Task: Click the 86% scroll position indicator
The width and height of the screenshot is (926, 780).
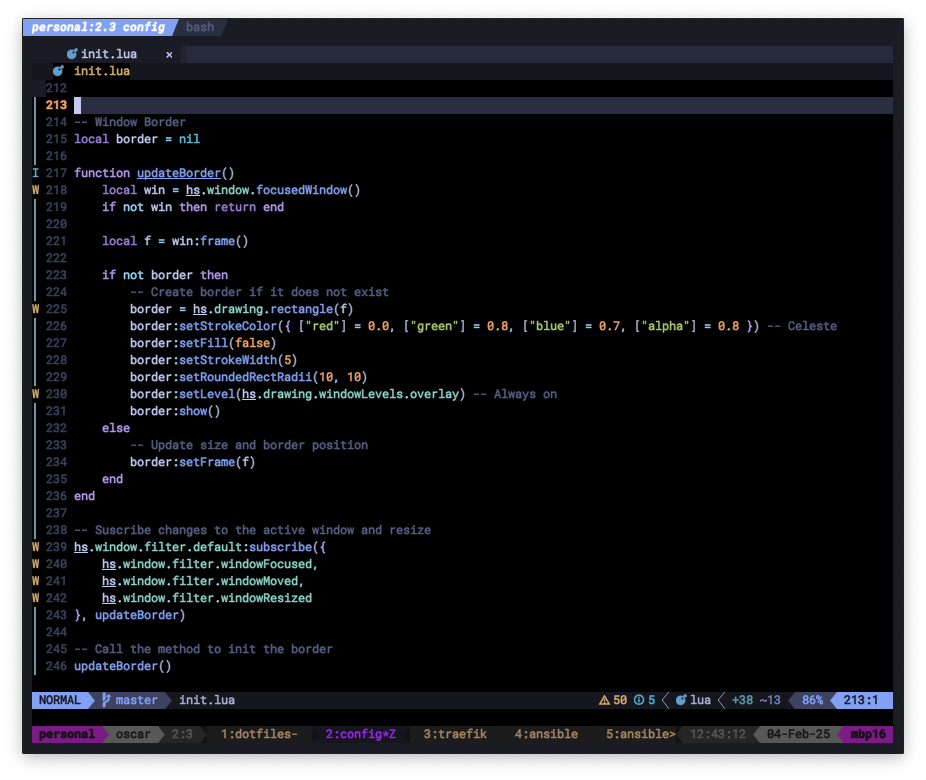Action: 813,700
